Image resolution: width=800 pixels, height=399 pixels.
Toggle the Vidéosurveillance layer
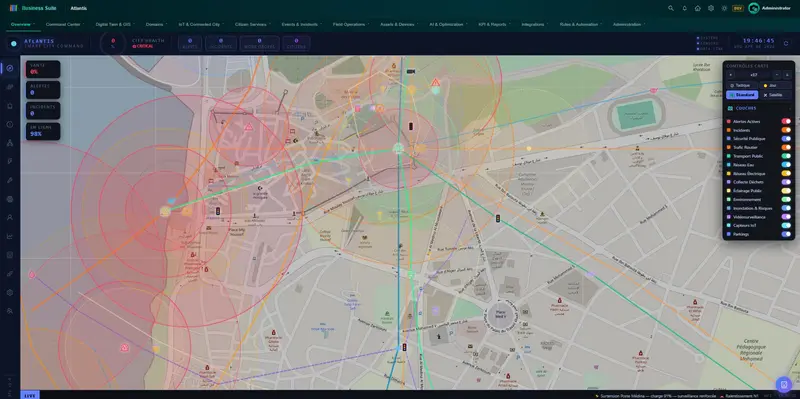(786, 217)
